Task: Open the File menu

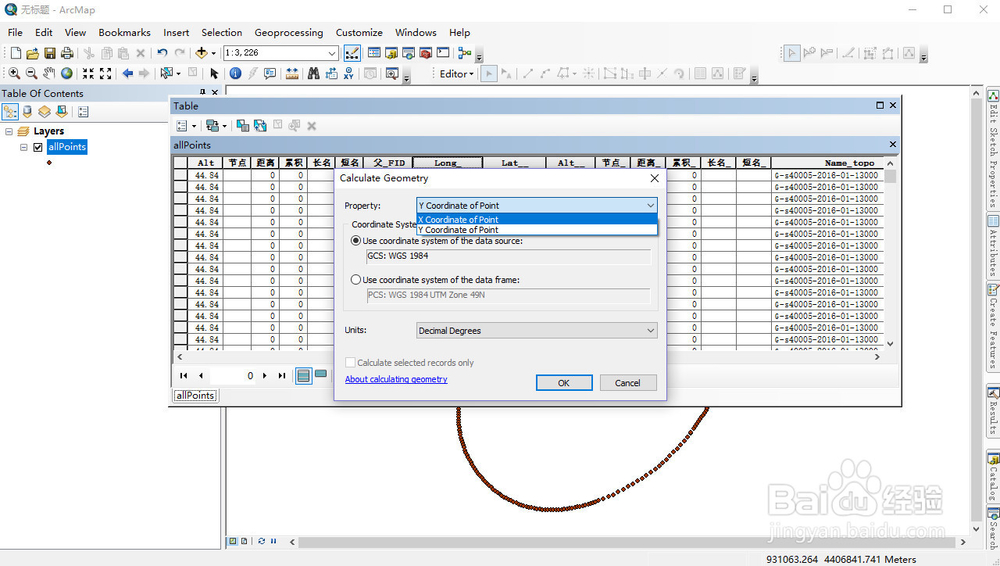Action: [15, 33]
